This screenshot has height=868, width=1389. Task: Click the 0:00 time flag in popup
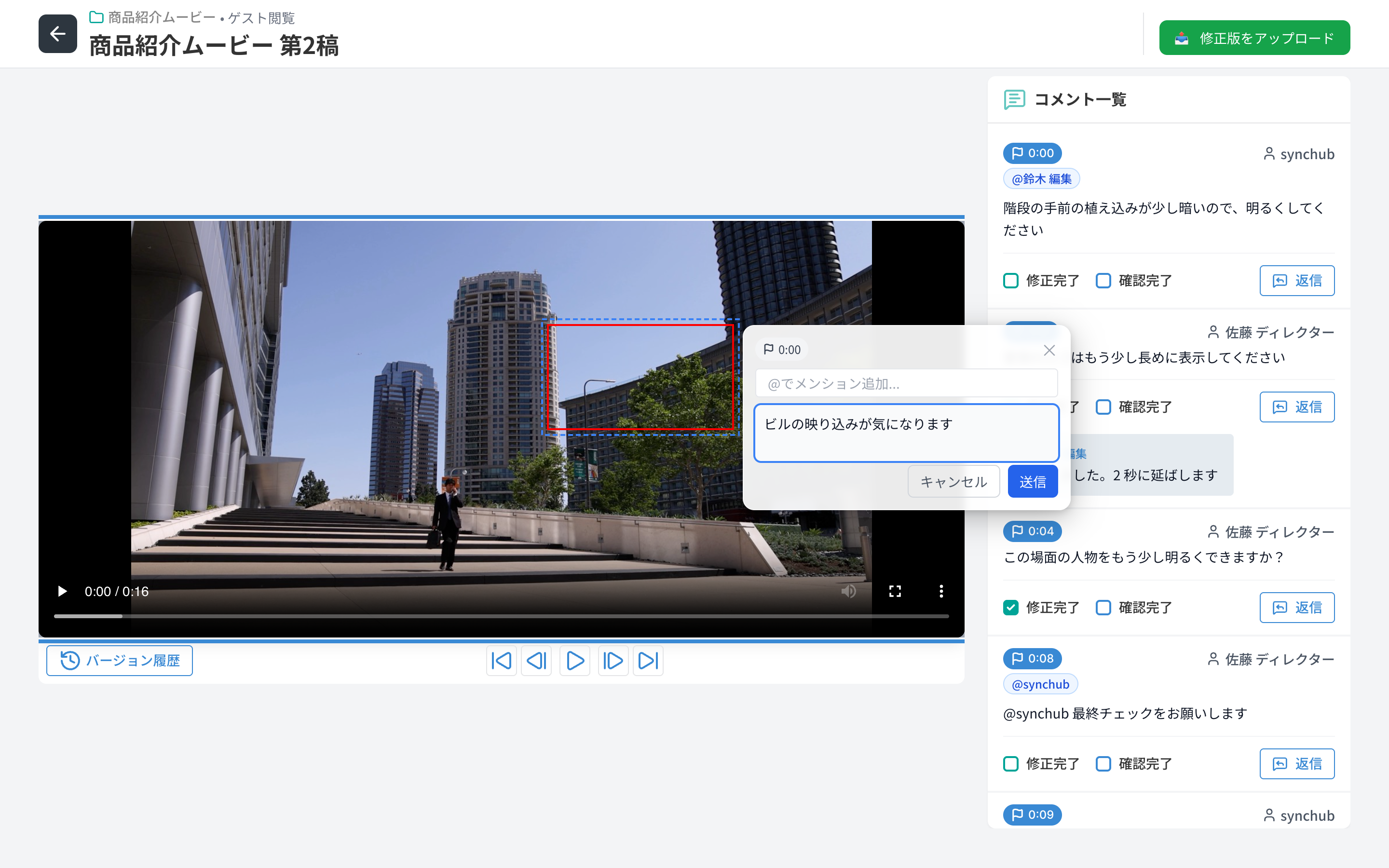[x=782, y=350]
